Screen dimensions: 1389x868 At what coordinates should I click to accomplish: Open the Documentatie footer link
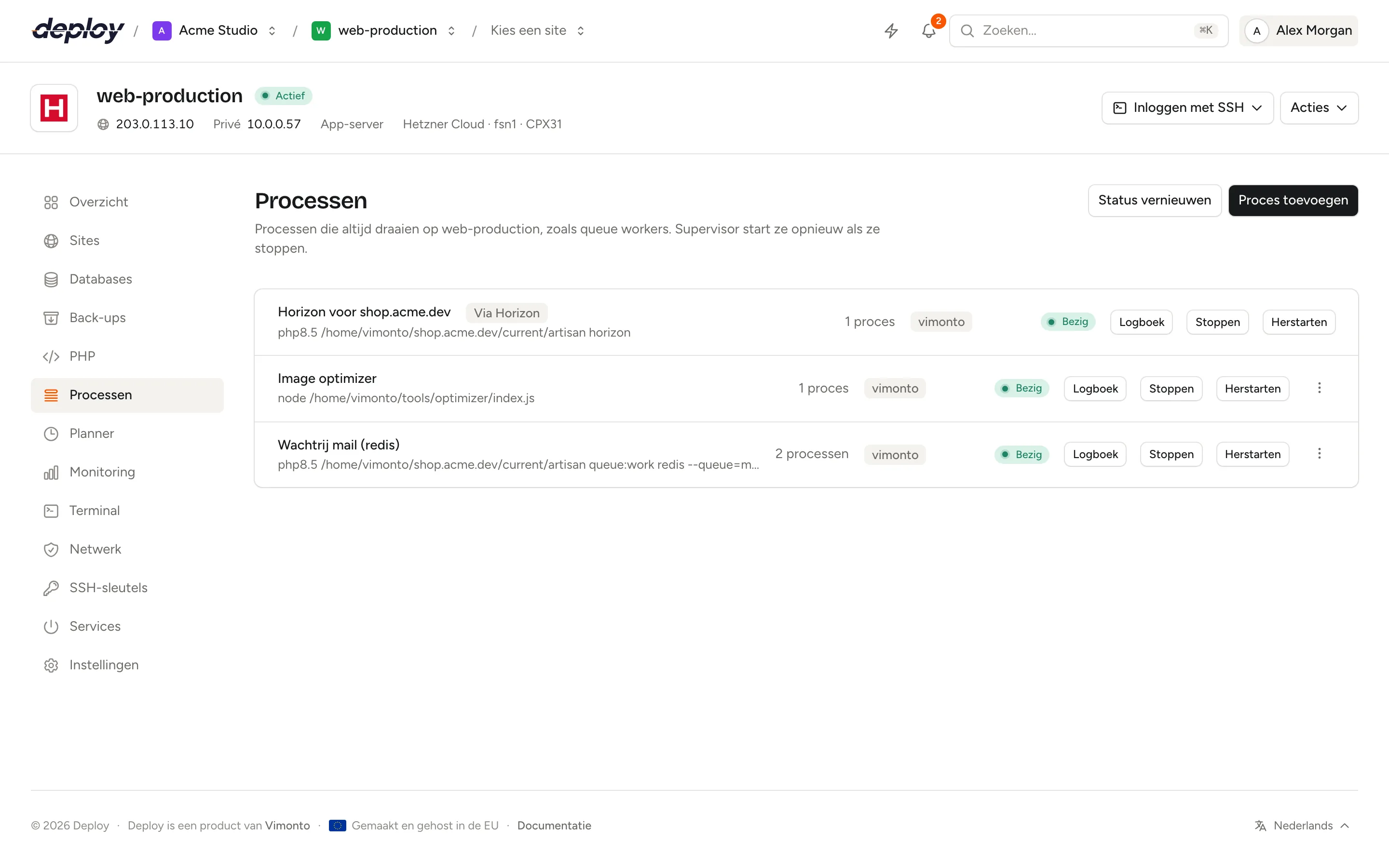click(x=554, y=826)
